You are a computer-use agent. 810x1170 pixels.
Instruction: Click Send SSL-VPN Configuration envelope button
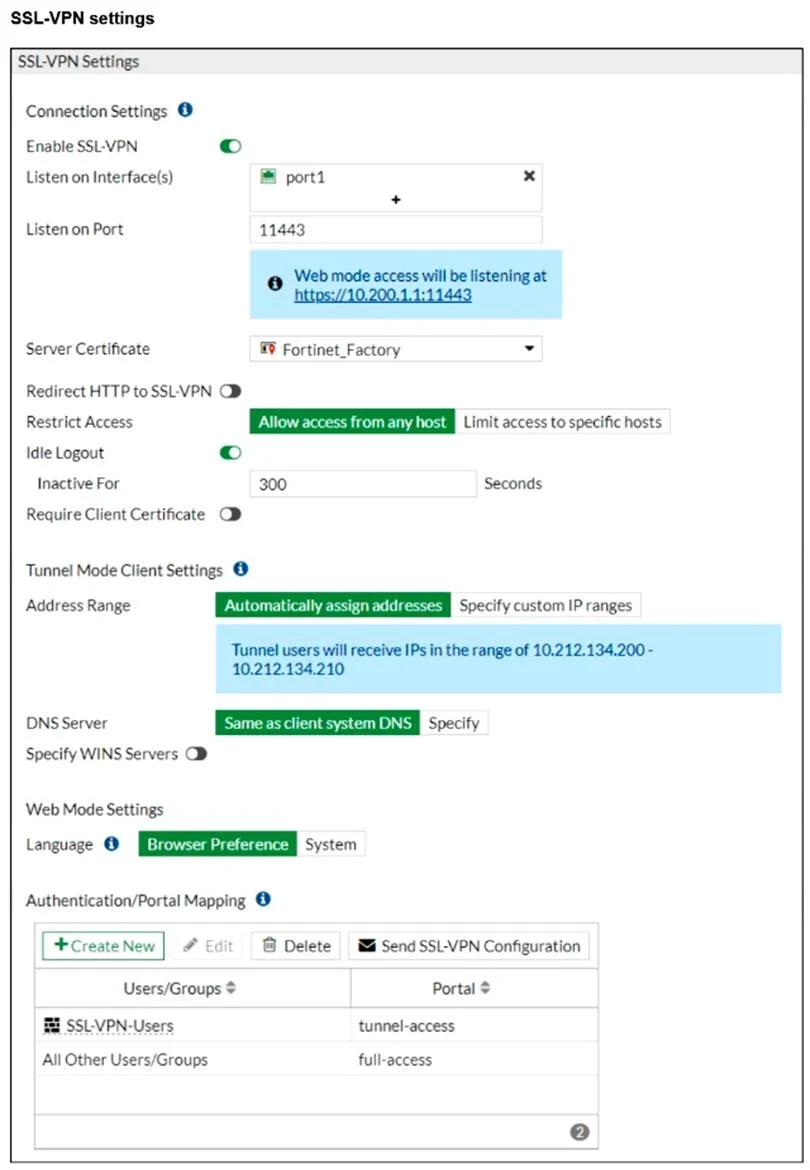coord(469,945)
